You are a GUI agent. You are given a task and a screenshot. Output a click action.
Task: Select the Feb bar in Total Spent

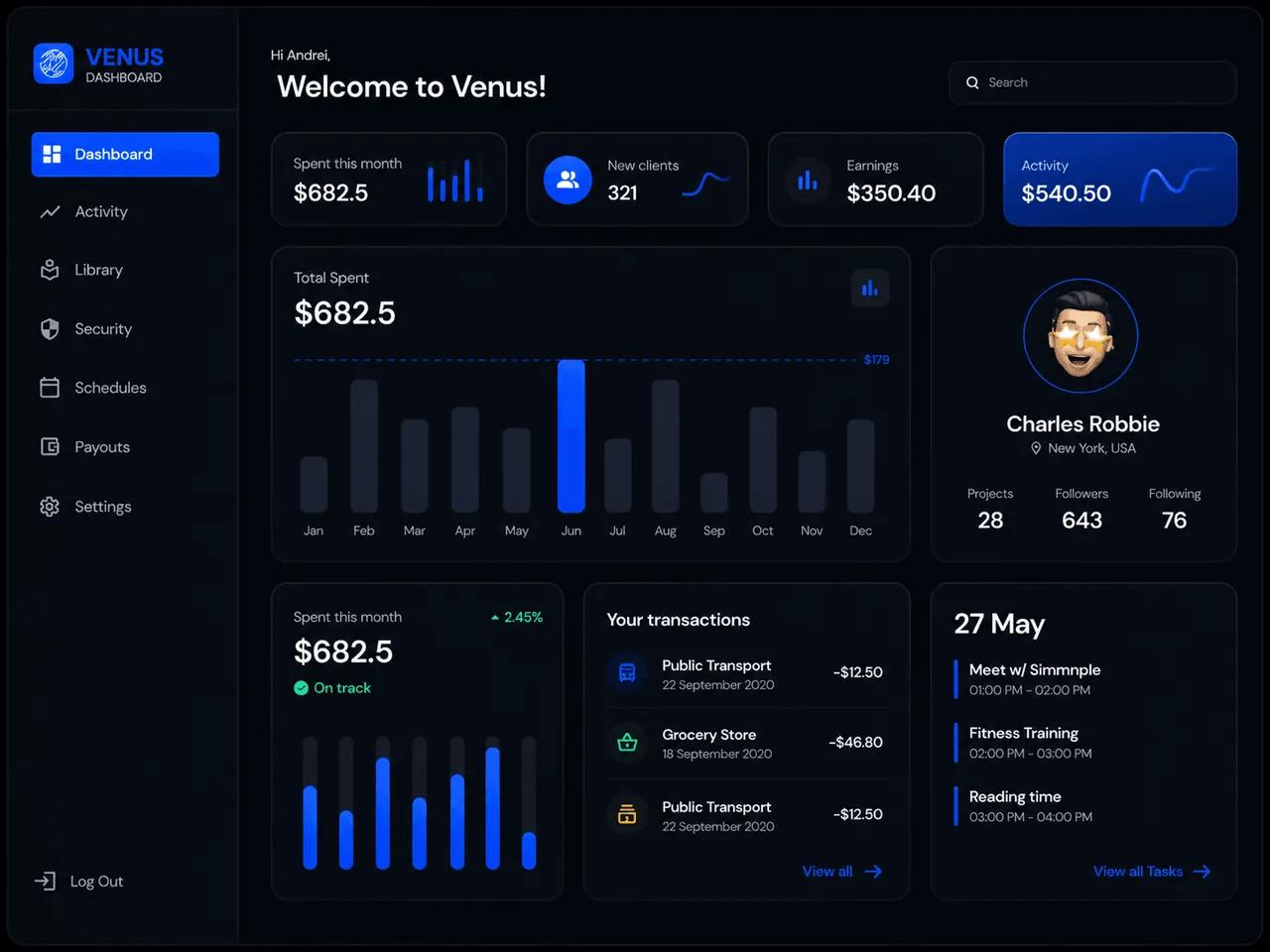click(364, 446)
